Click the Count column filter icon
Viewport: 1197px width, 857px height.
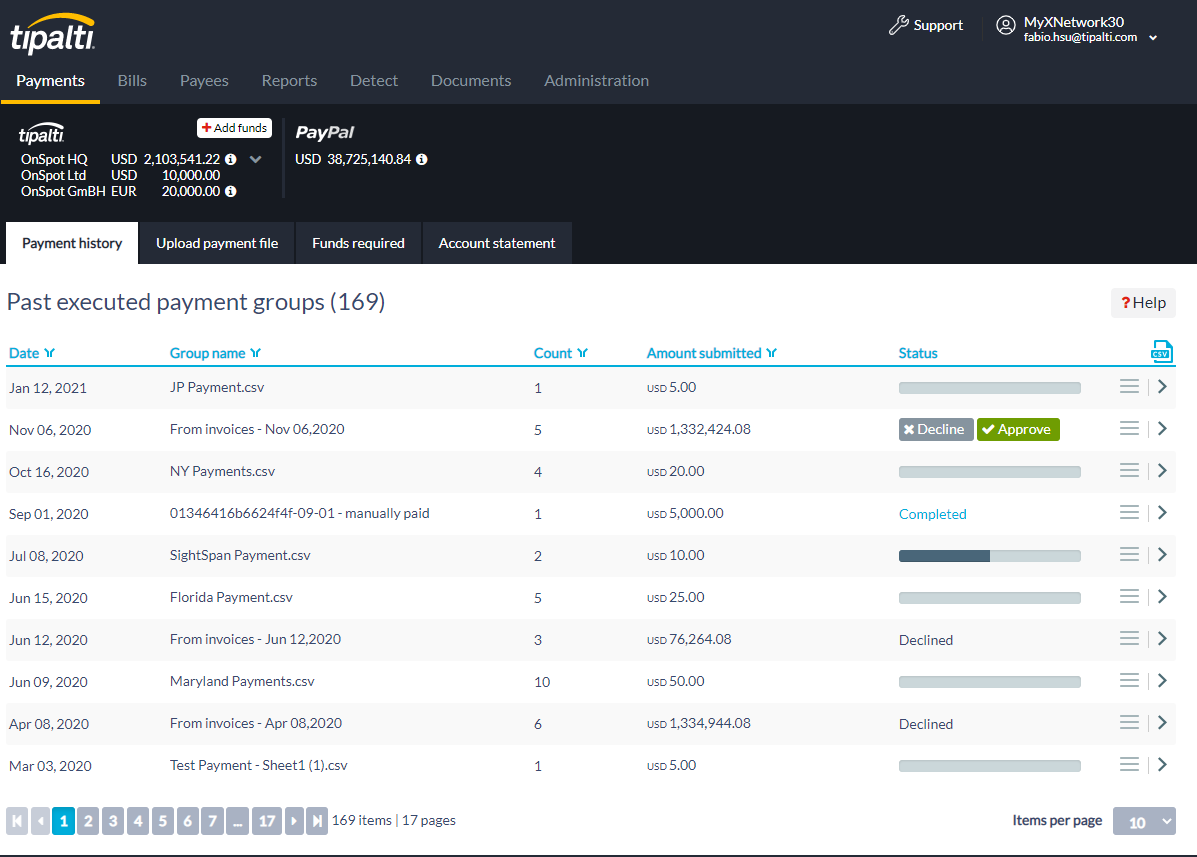(582, 353)
